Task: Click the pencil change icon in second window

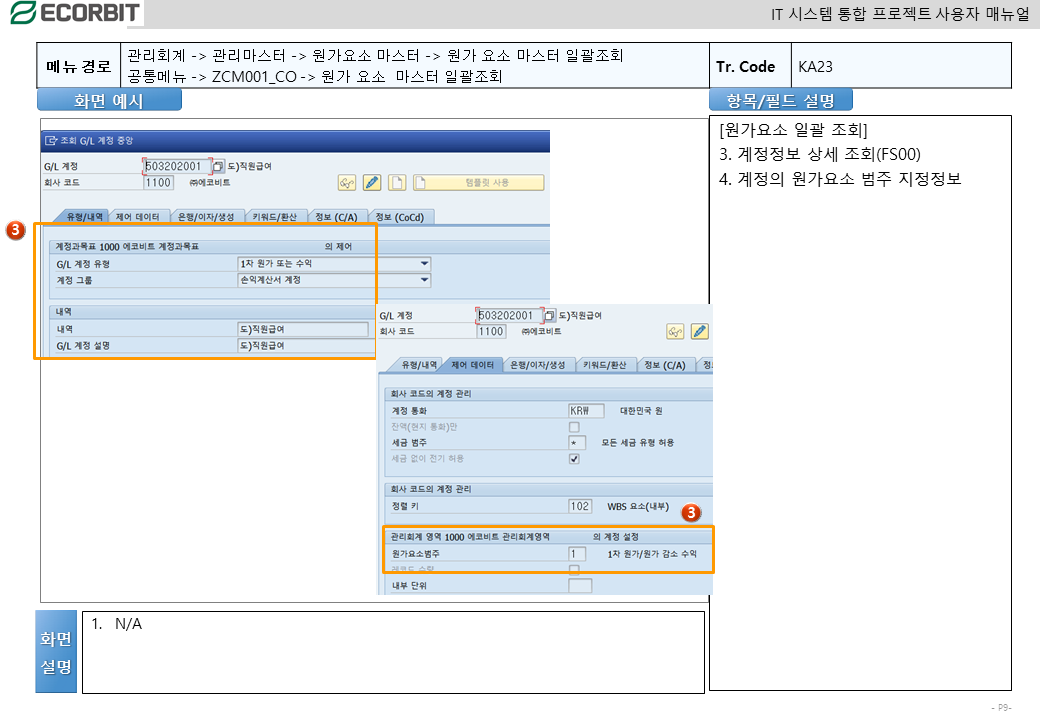Action: pos(700,331)
